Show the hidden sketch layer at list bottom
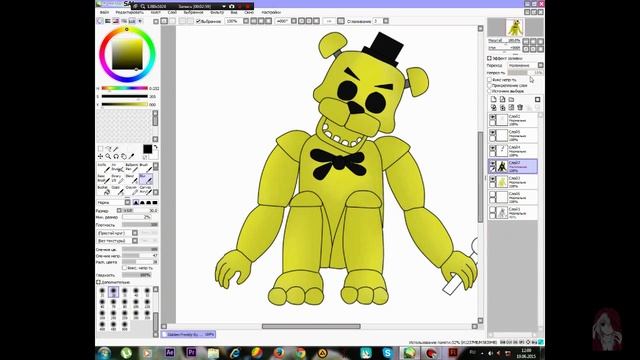Image resolution: width=640 pixels, height=360 pixels. [493, 210]
